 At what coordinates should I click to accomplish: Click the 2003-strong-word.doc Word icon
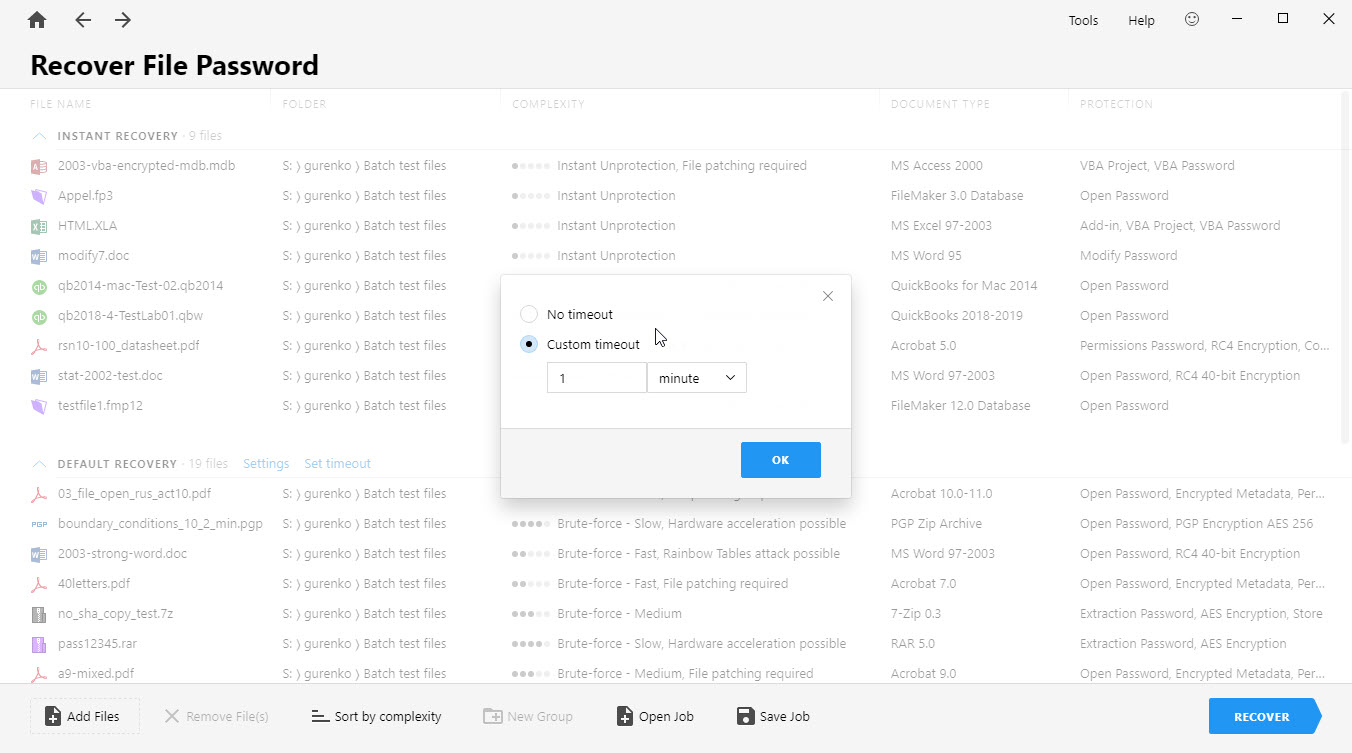tap(39, 554)
